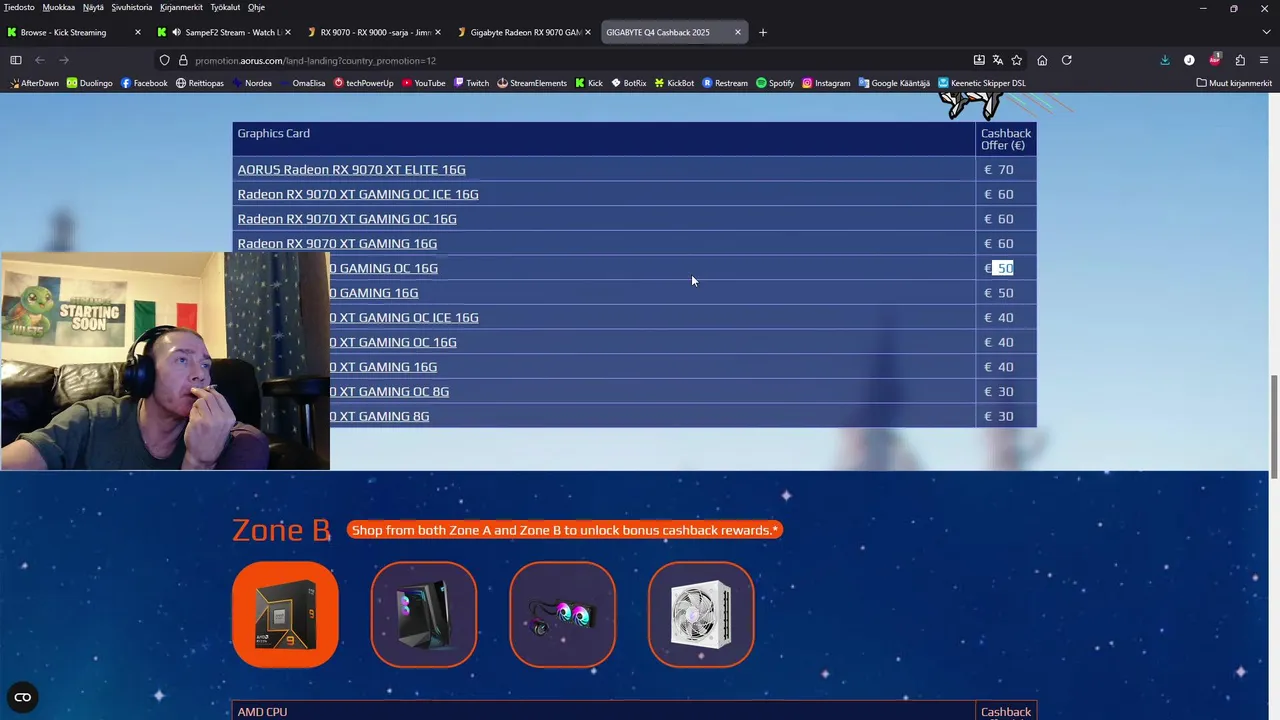Open AORUS Radeon RX 9070 XT ELITE 16G link

(351, 170)
